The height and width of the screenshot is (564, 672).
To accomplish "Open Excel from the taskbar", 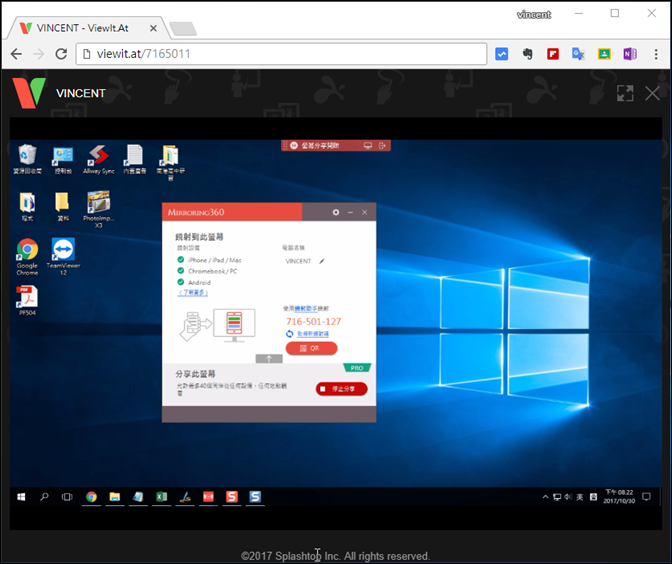I will [162, 497].
